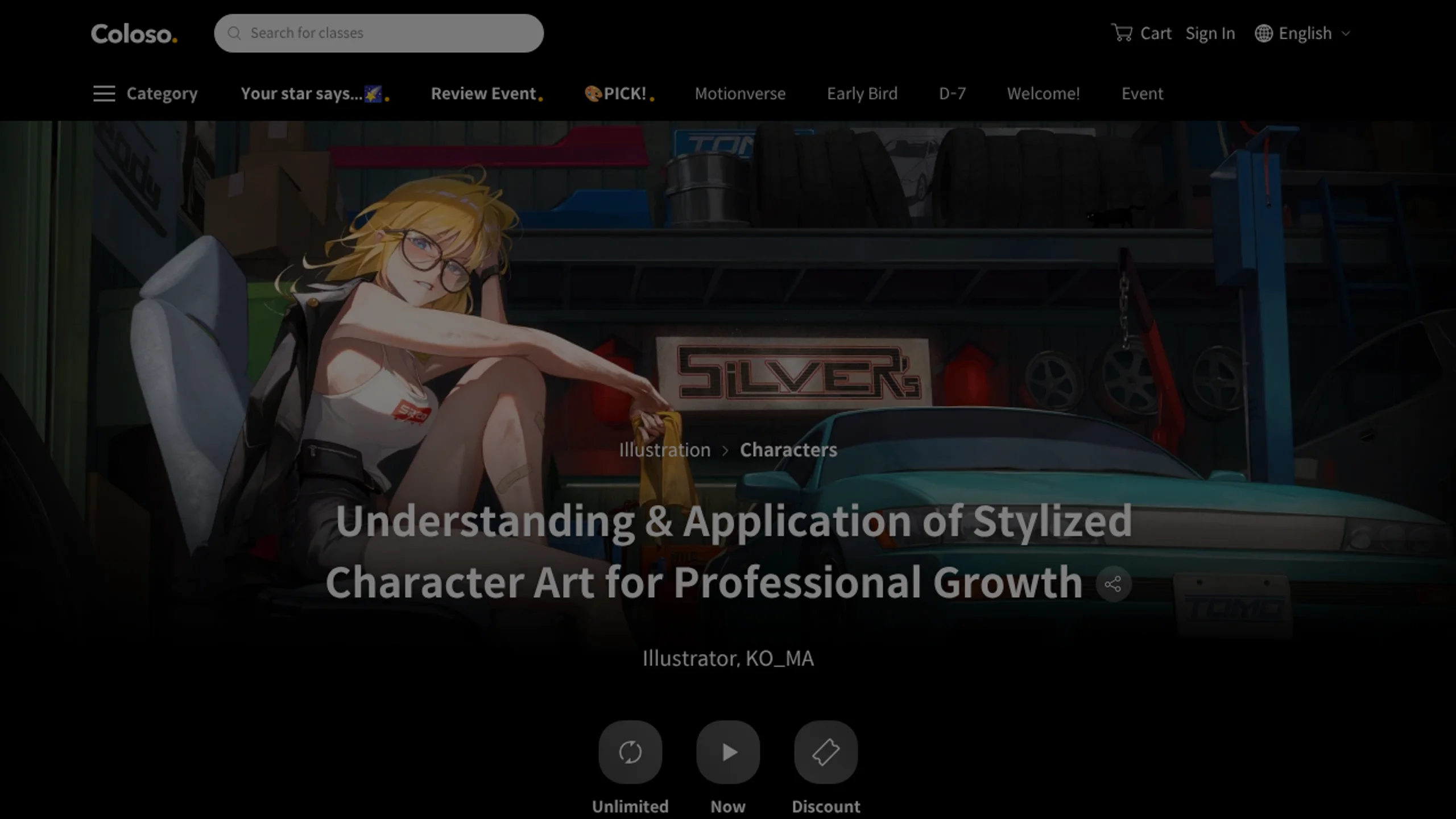Viewport: 1456px width, 819px height.
Task: Select the D-7 menu item
Action: pyautogui.click(x=952, y=93)
